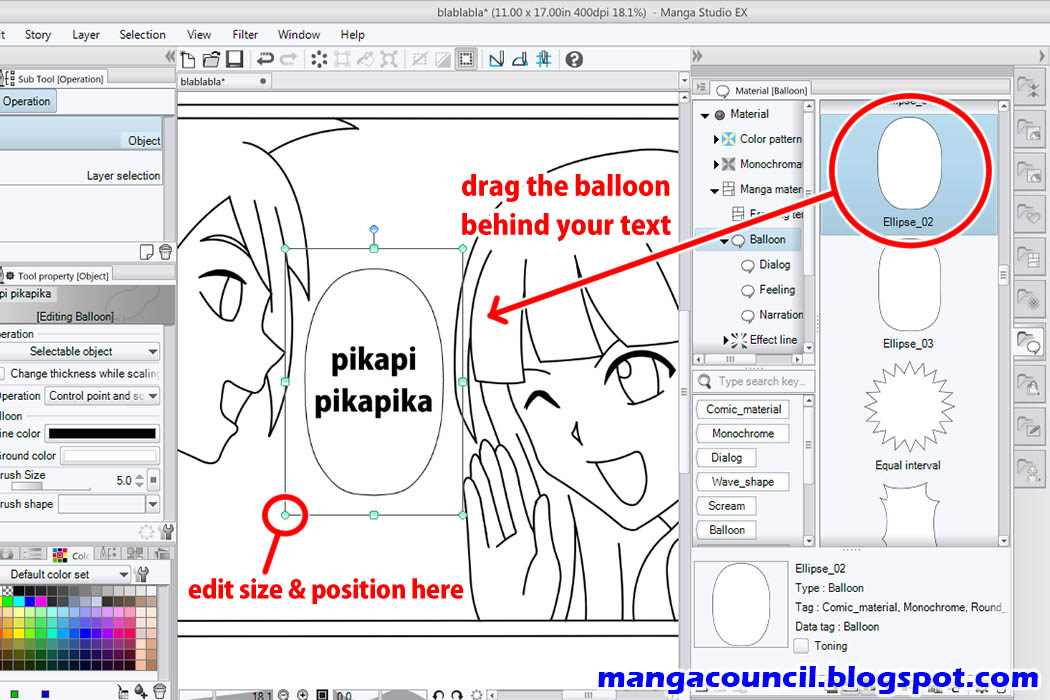Open the Filter menu
The width and height of the screenshot is (1050, 700).
(244, 35)
